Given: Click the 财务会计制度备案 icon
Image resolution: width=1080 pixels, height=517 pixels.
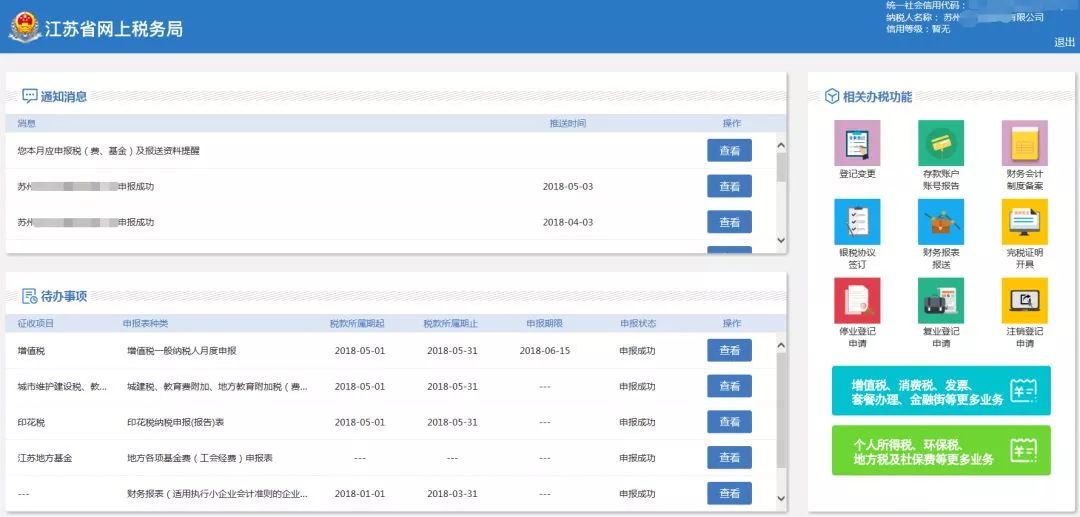Looking at the screenshot, I should click(x=1024, y=143).
